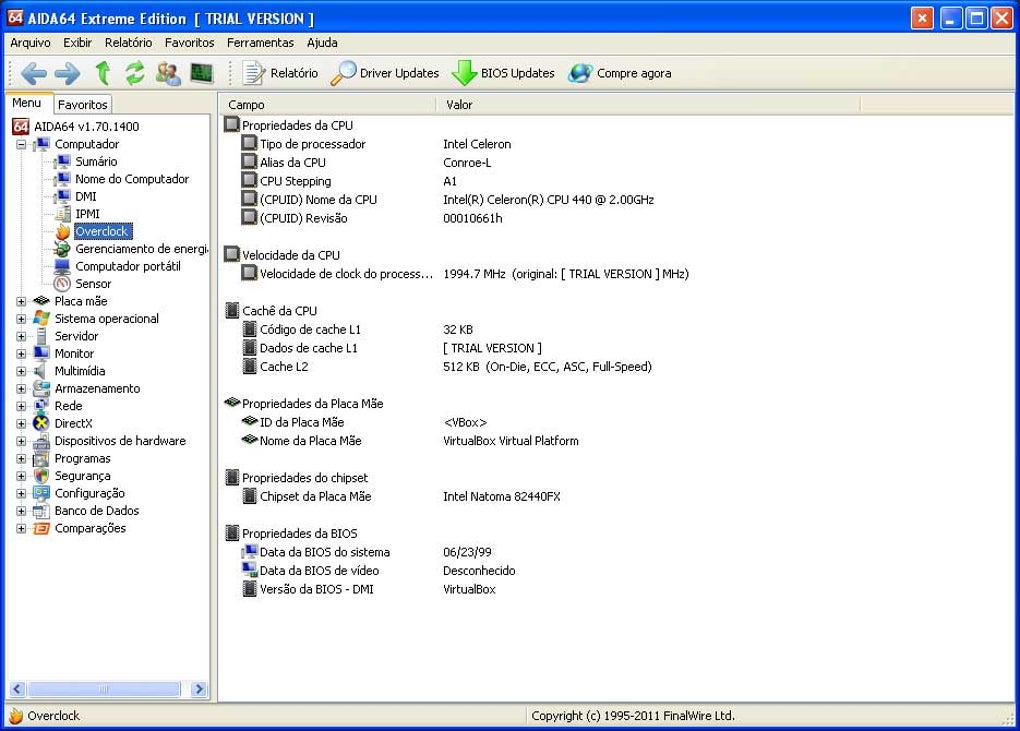Open the users management toolbar icon
The height and width of the screenshot is (731, 1020).
[x=168, y=73]
